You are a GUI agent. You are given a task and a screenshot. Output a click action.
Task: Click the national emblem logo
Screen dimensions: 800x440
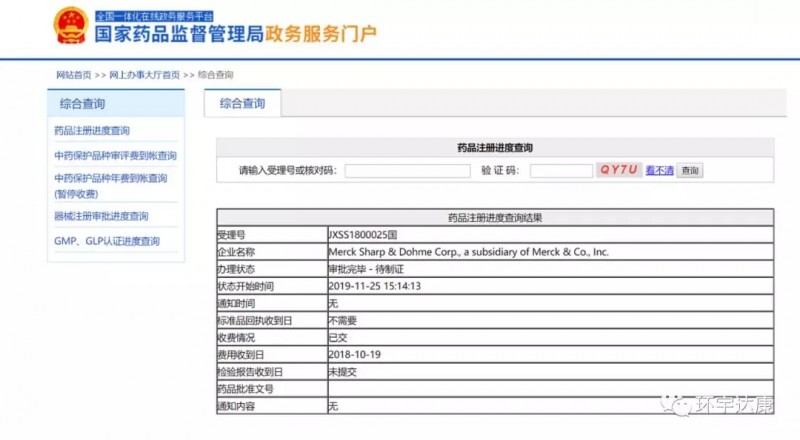[x=71, y=25]
